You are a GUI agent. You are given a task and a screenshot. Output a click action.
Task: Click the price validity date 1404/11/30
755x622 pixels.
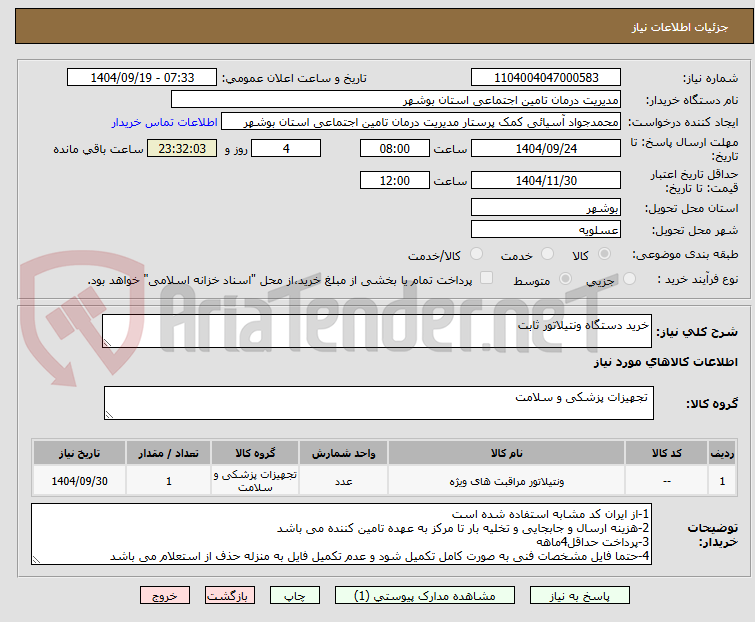[x=546, y=181]
